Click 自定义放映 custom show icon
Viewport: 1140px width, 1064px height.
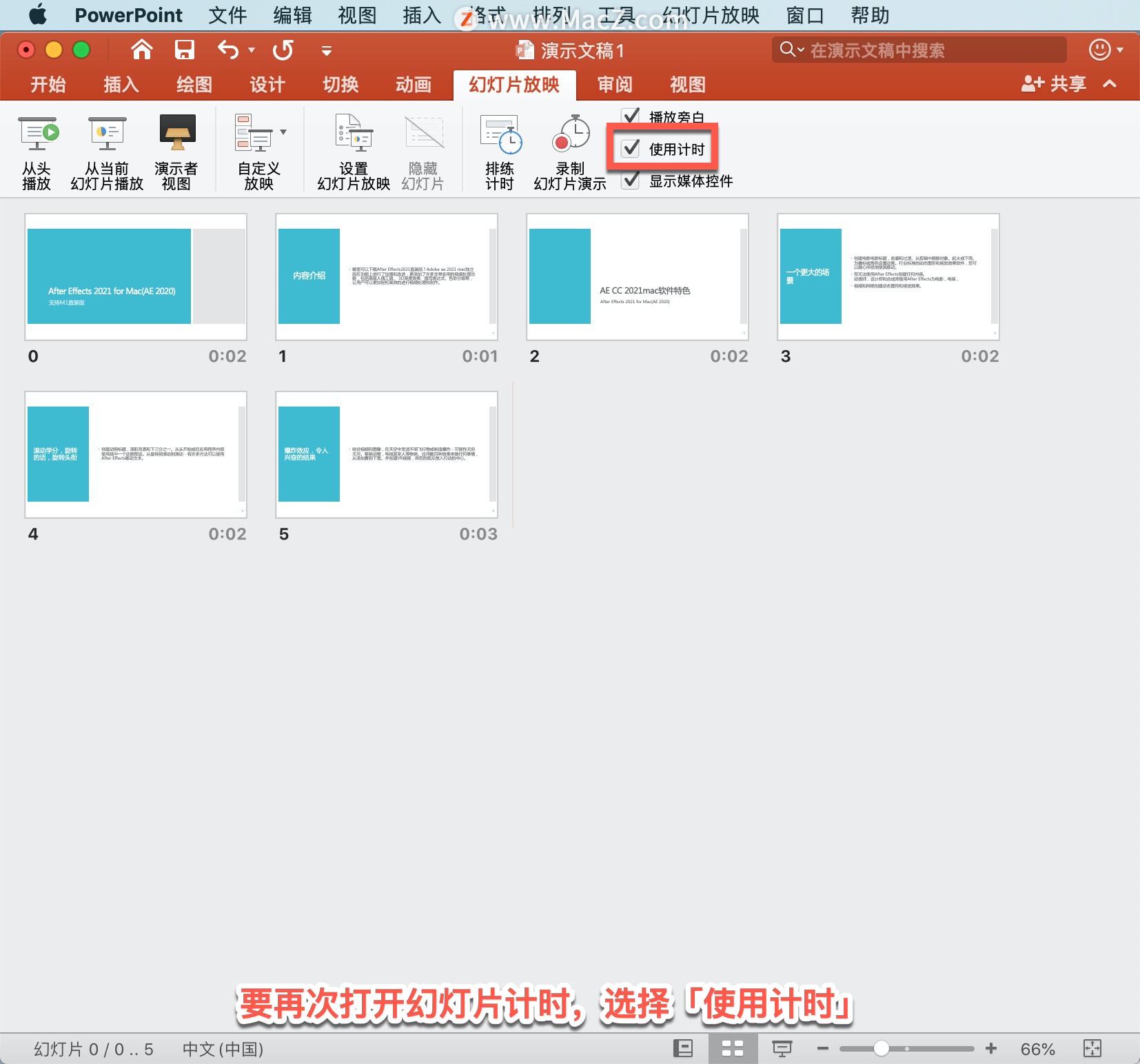(x=253, y=133)
